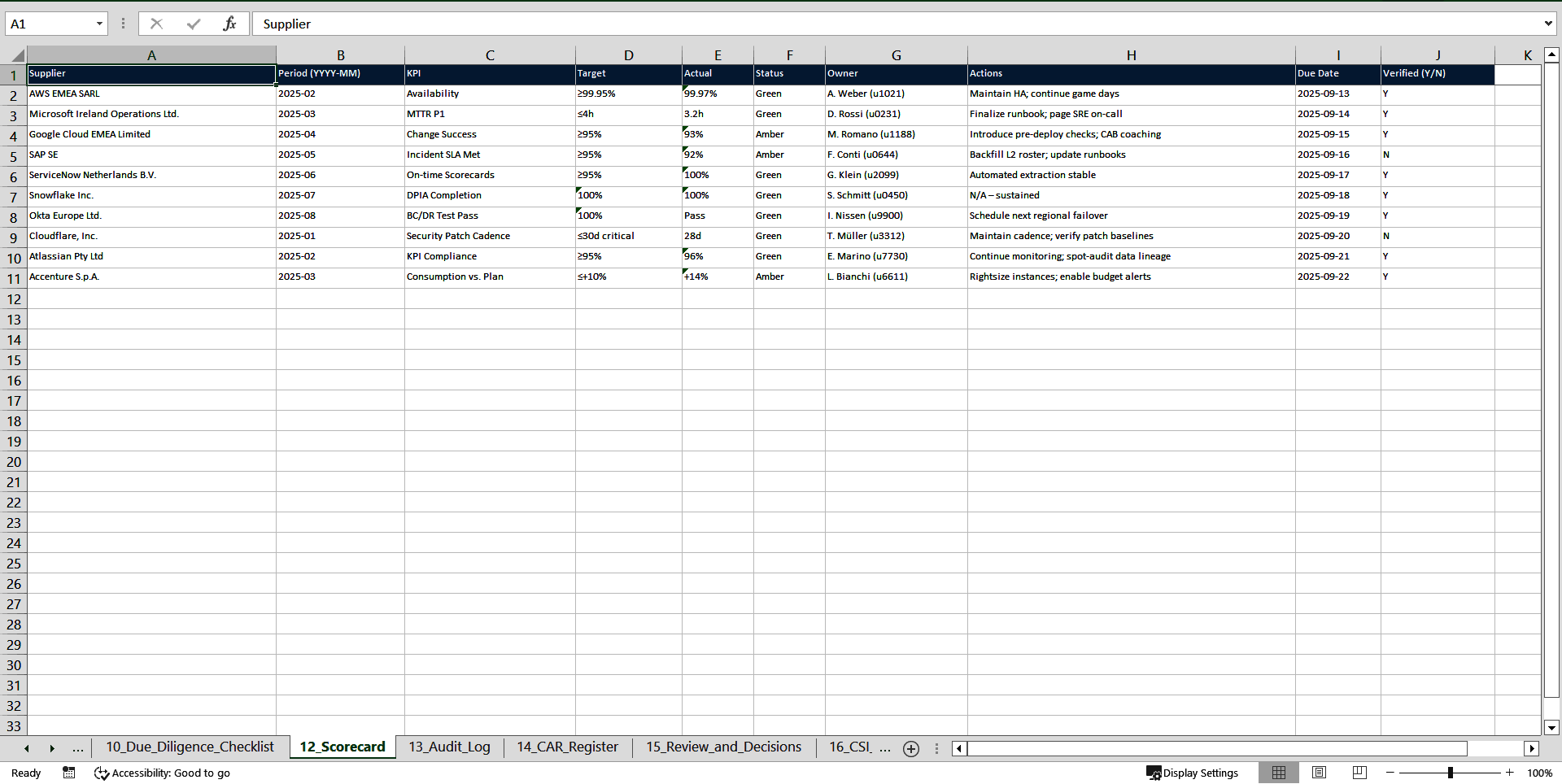Click the ≥99.95% target cell
This screenshot has height=784, width=1562.
point(628,94)
